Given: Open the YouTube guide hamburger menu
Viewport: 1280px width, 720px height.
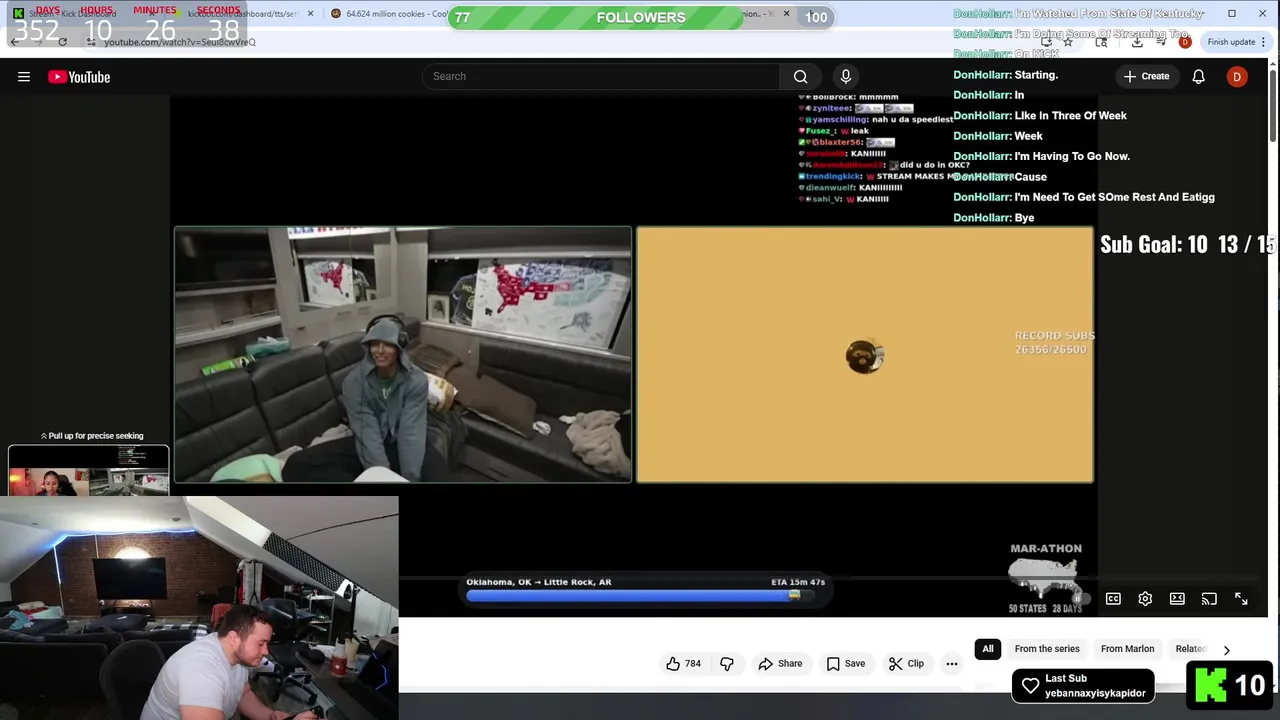Looking at the screenshot, I should tap(24, 77).
